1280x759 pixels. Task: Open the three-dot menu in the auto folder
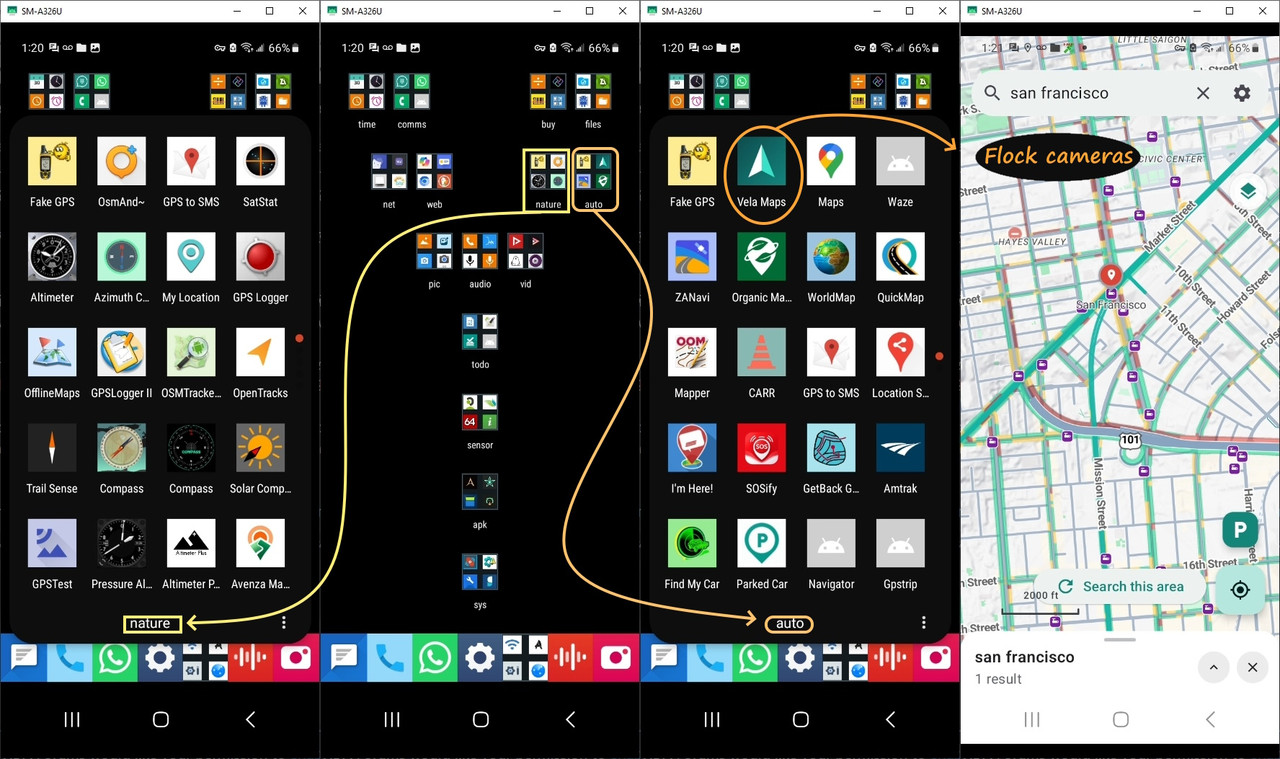(x=924, y=623)
